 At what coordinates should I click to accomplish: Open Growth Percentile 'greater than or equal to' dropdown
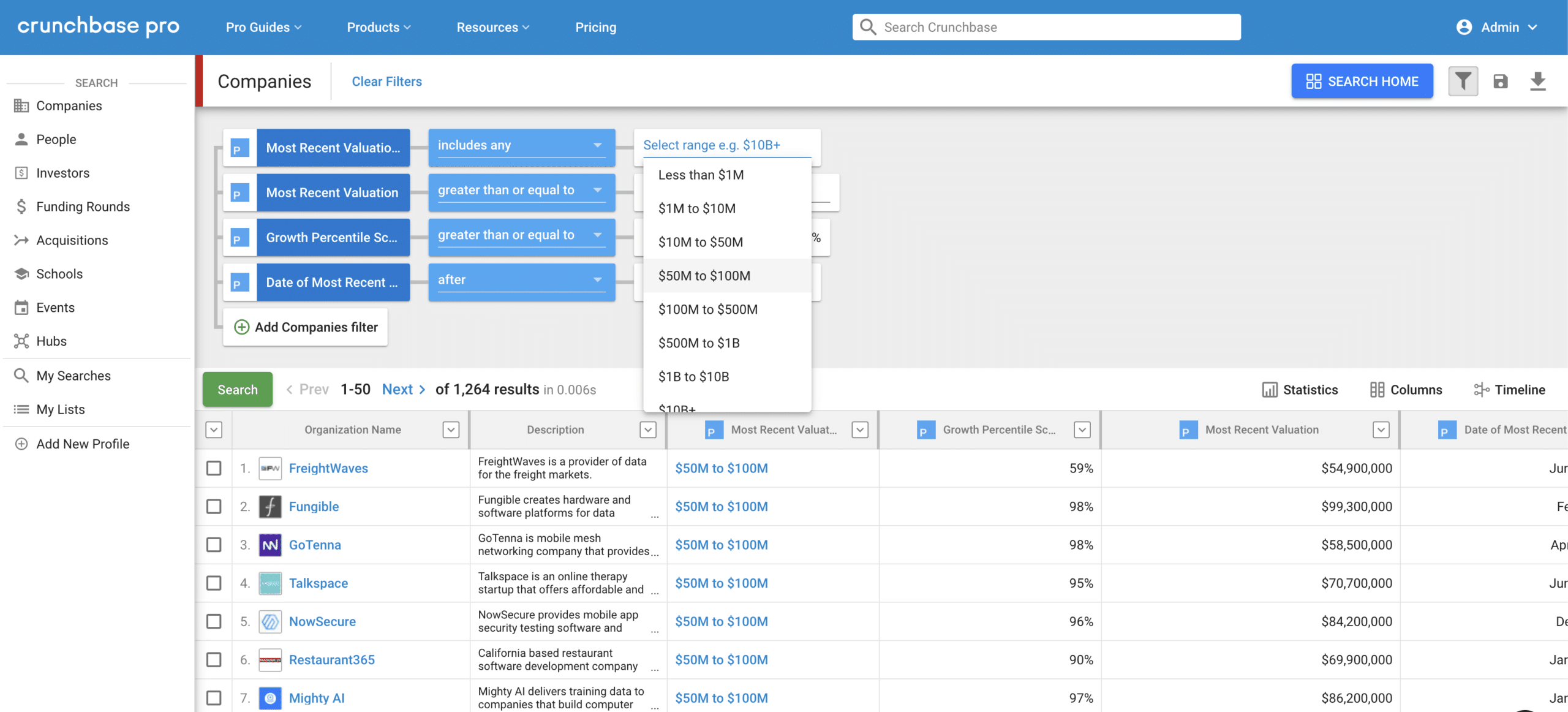click(522, 237)
